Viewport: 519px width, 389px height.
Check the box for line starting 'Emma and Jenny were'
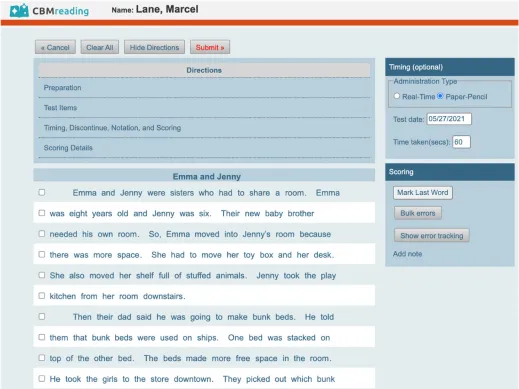click(x=42, y=192)
